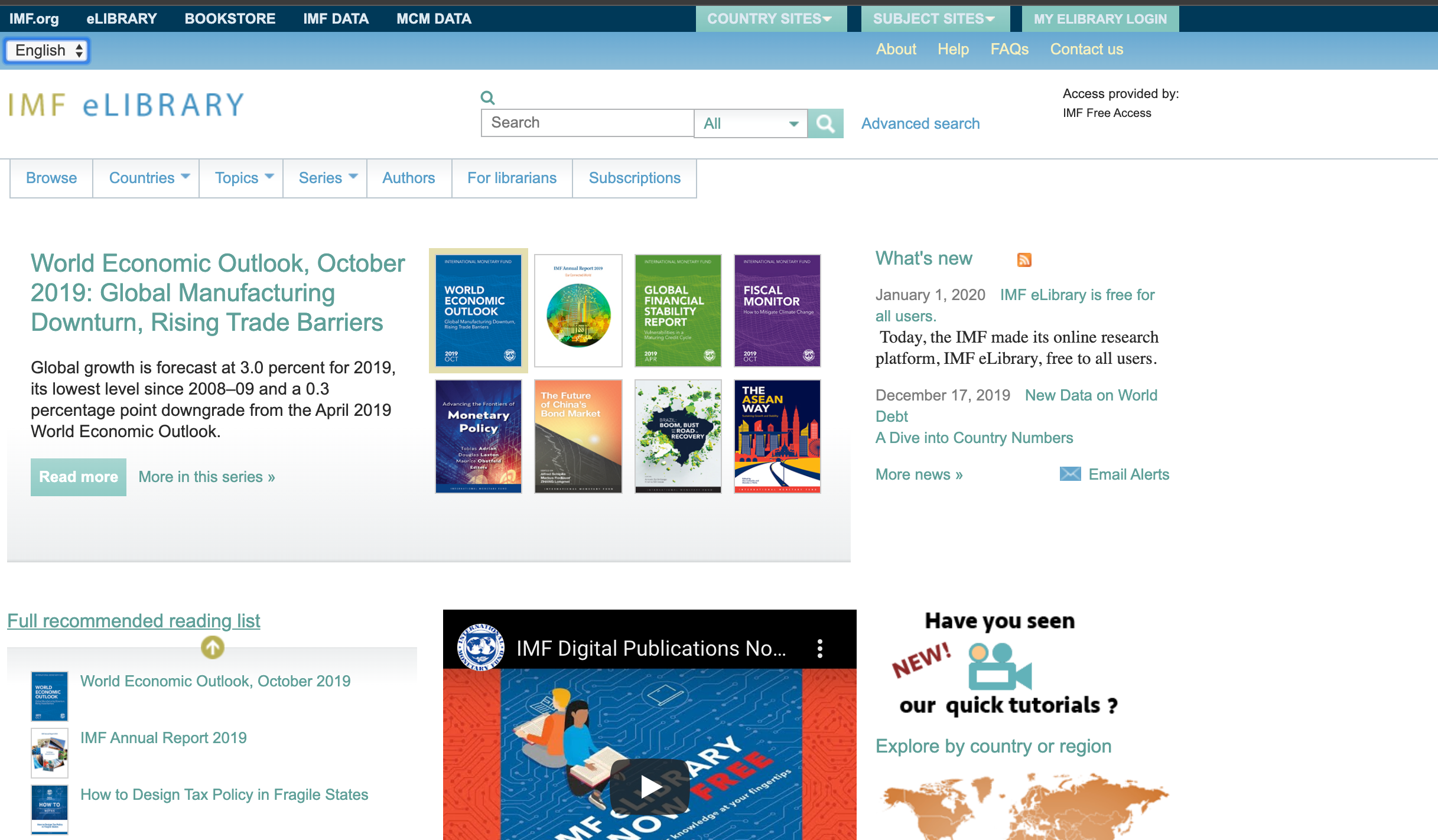Open How to Design Tax Policy link
The height and width of the screenshot is (840, 1438).
tap(225, 795)
